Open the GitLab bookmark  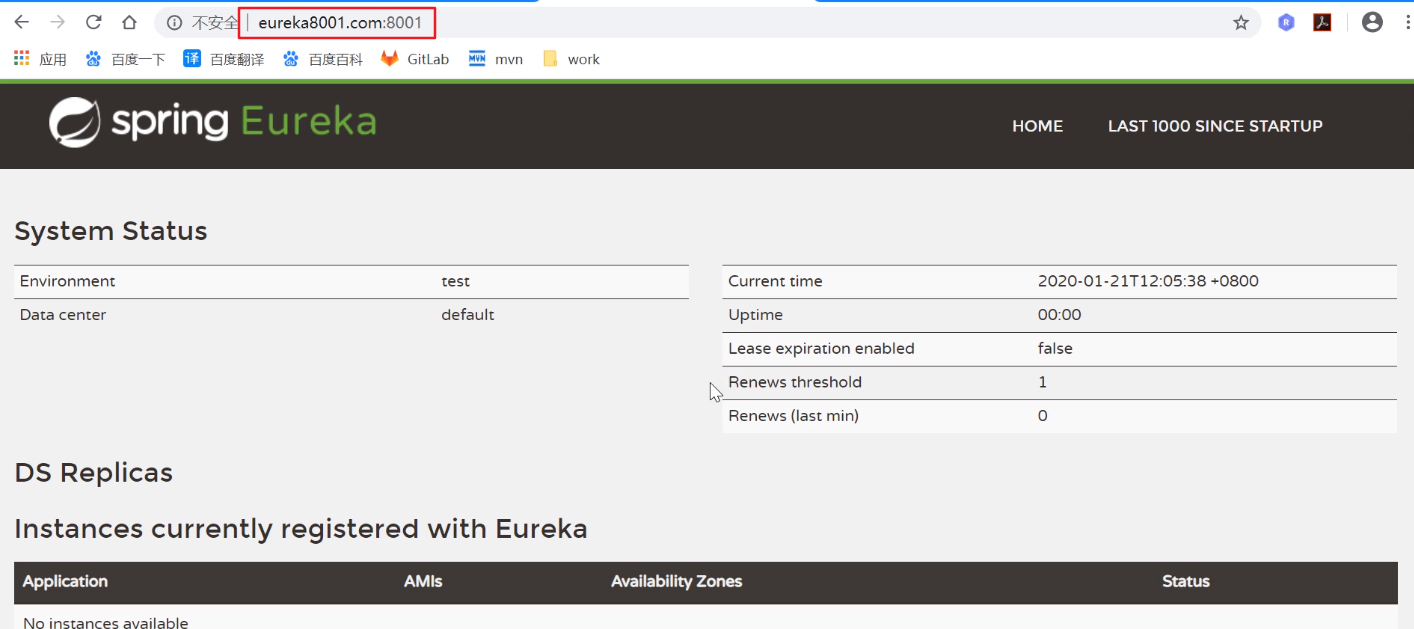pyautogui.click(x=416, y=59)
